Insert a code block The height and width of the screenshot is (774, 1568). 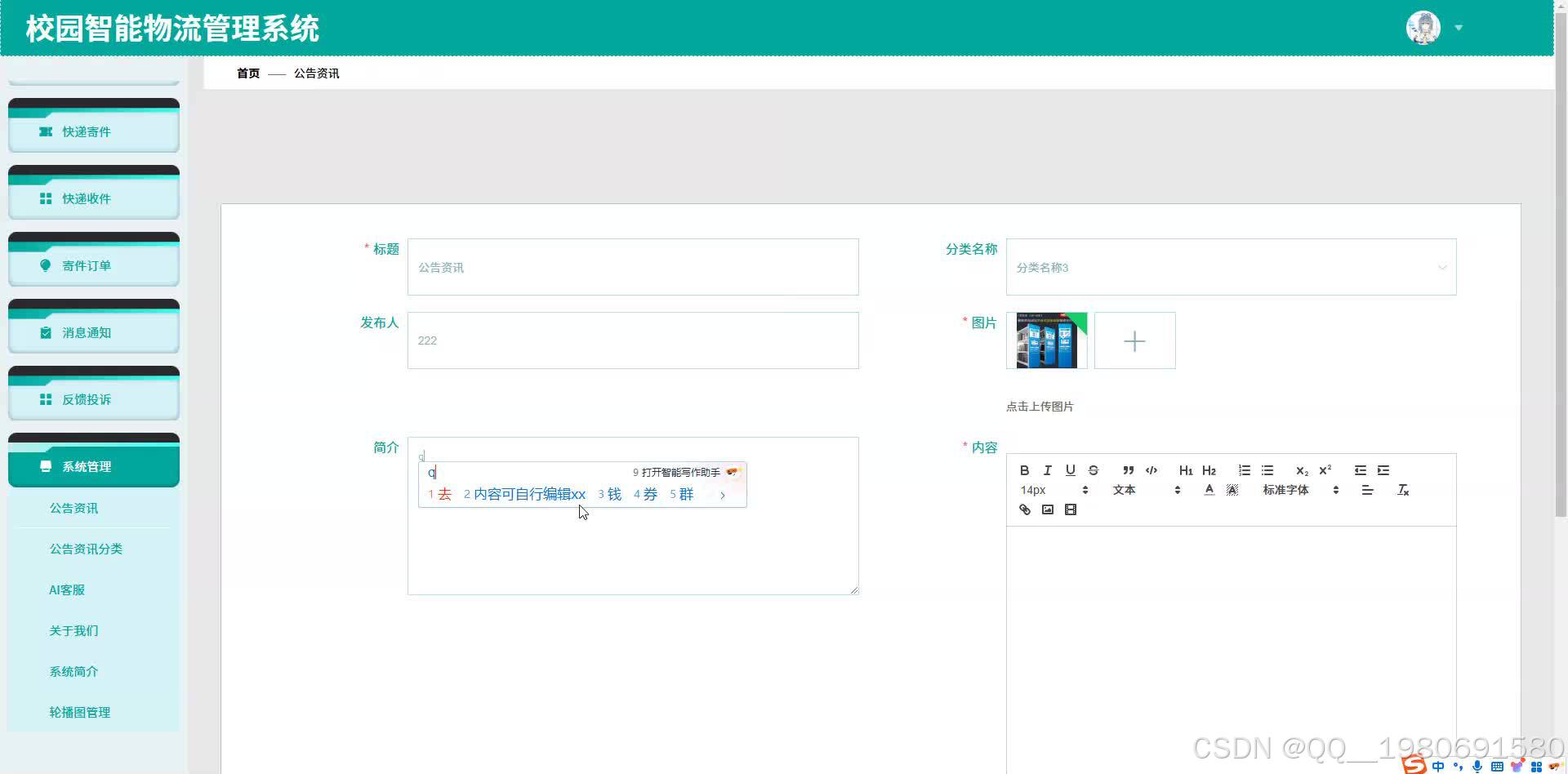click(1151, 470)
